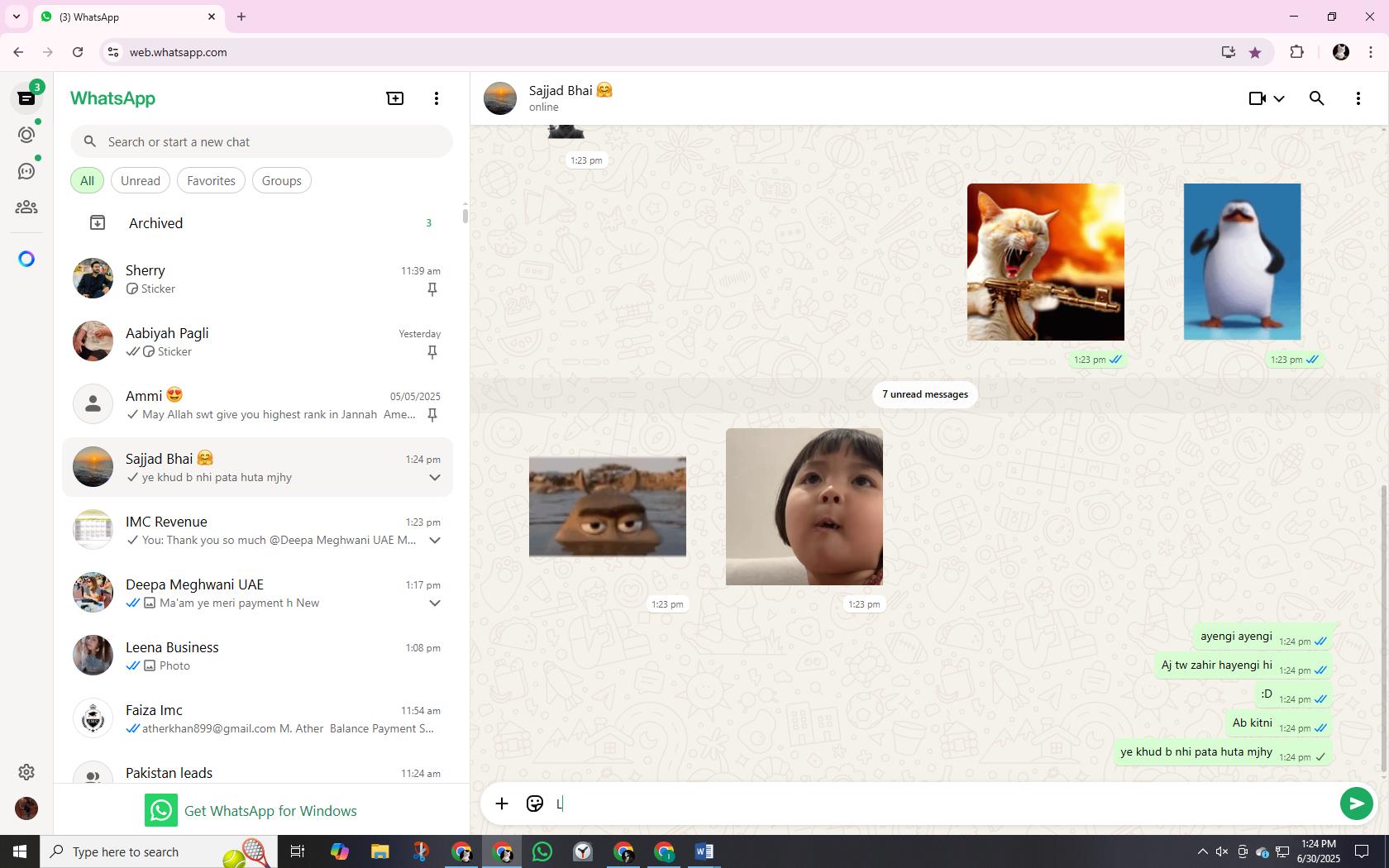Select the All chats filter
1389x868 pixels.
[87, 181]
